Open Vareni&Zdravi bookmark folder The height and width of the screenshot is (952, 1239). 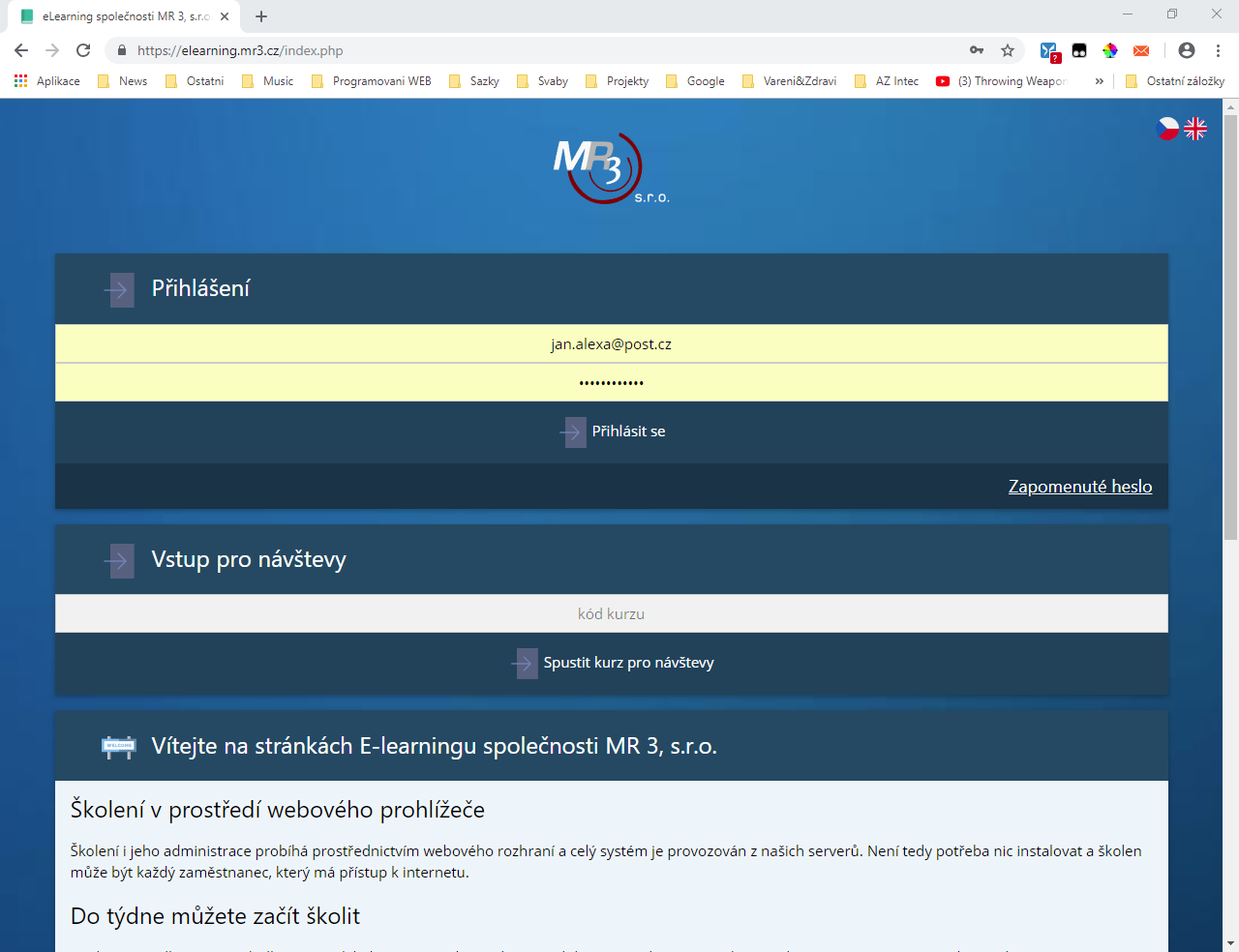tap(789, 81)
